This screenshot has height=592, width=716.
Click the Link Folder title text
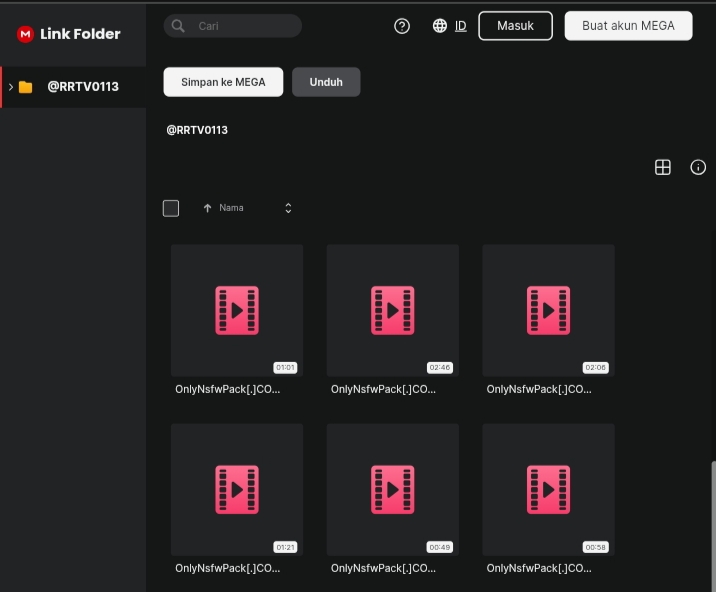click(x=80, y=34)
